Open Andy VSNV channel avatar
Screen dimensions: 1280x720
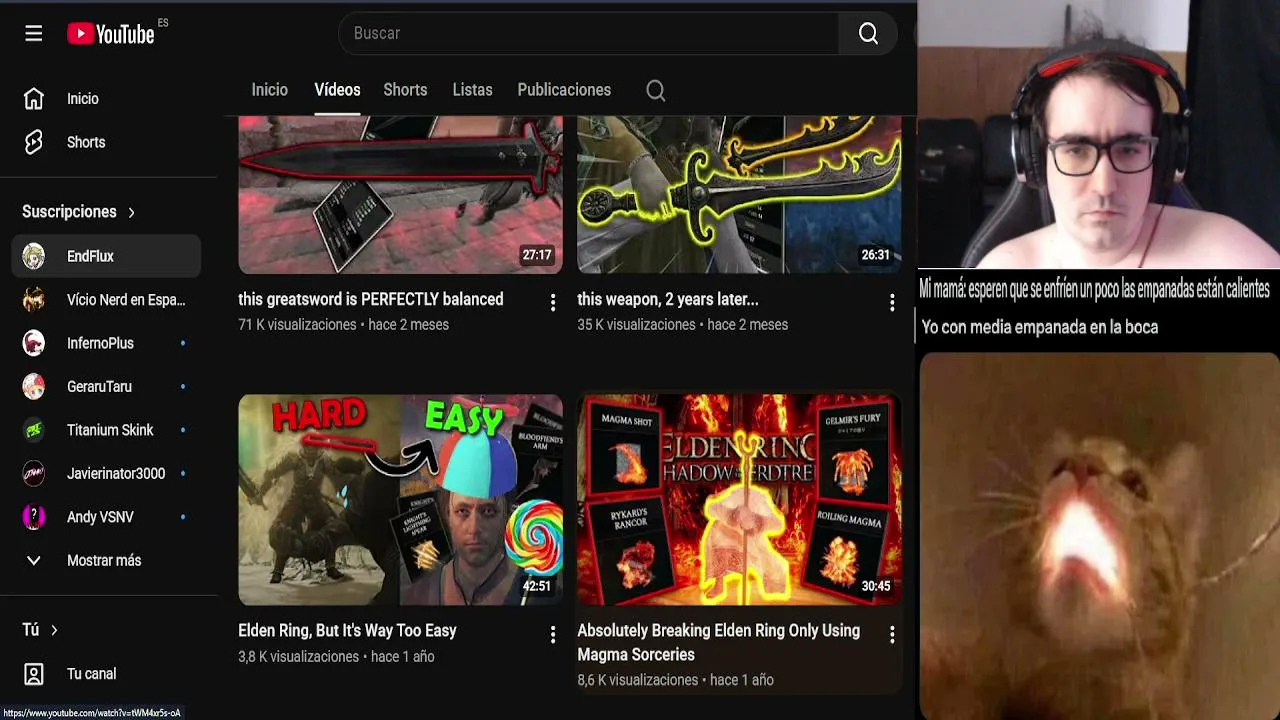point(34,517)
